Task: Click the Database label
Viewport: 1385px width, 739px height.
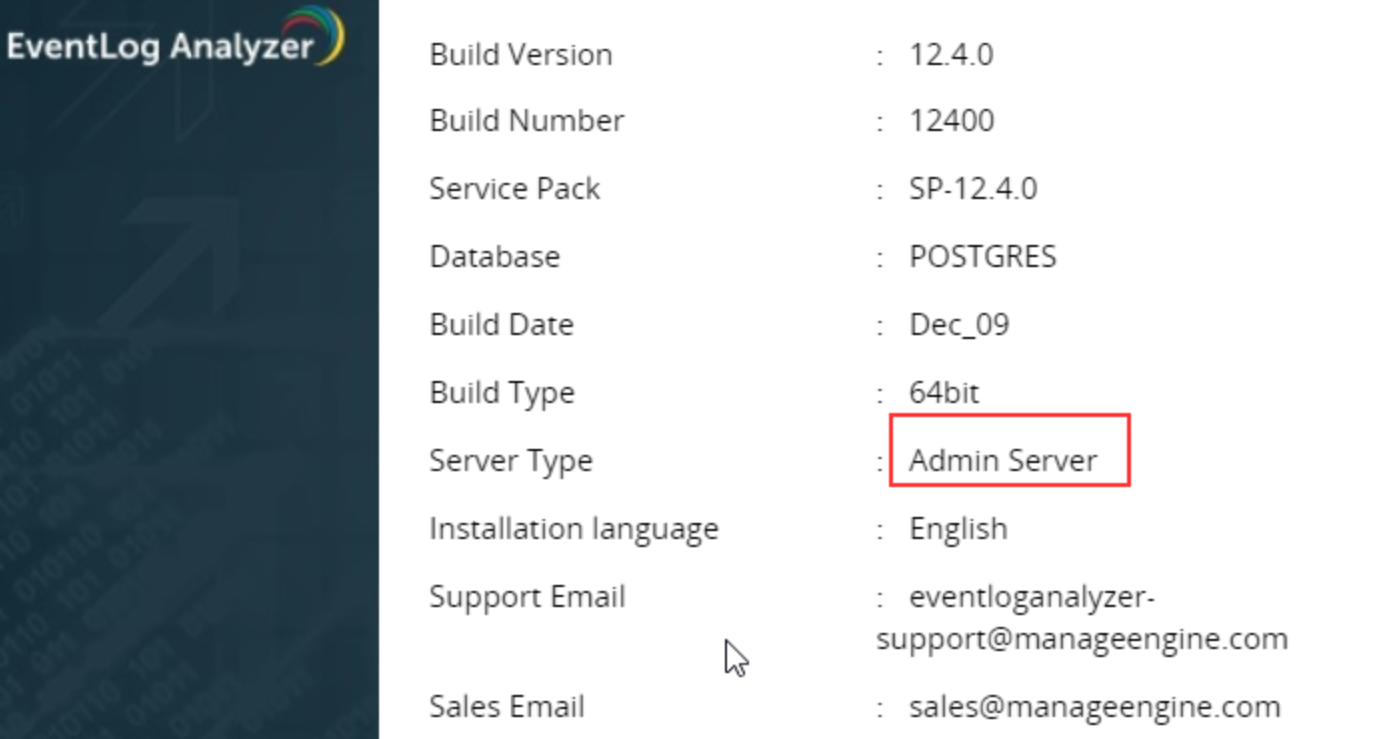Action: (495, 257)
